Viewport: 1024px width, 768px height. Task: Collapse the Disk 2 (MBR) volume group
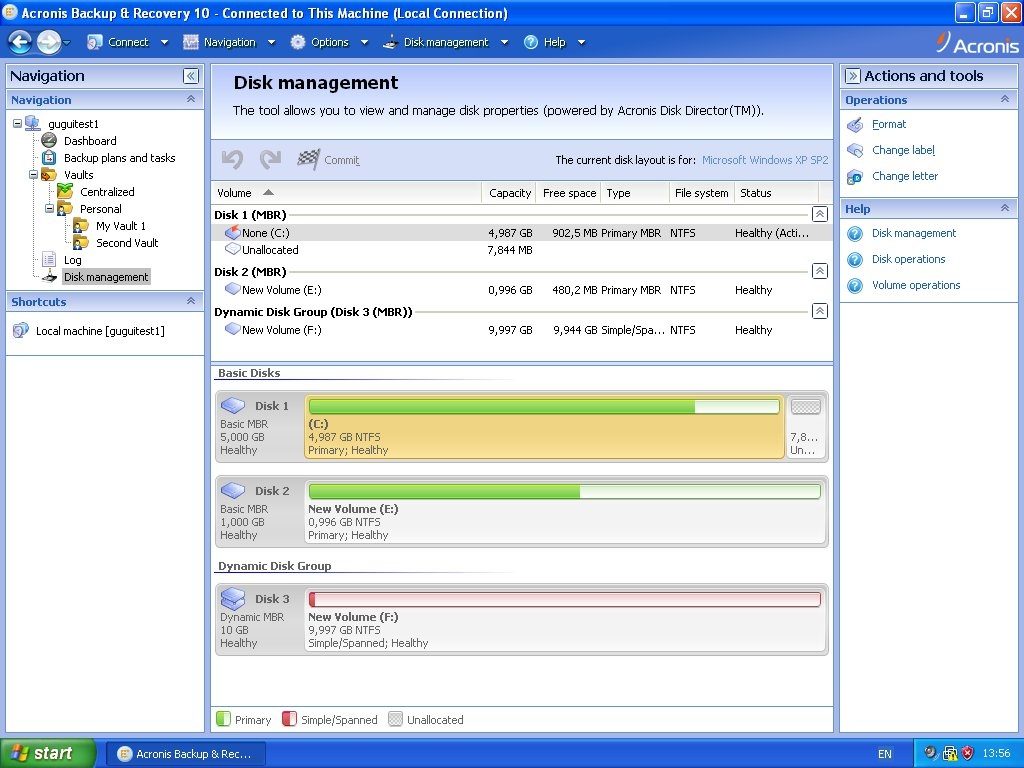[x=820, y=271]
